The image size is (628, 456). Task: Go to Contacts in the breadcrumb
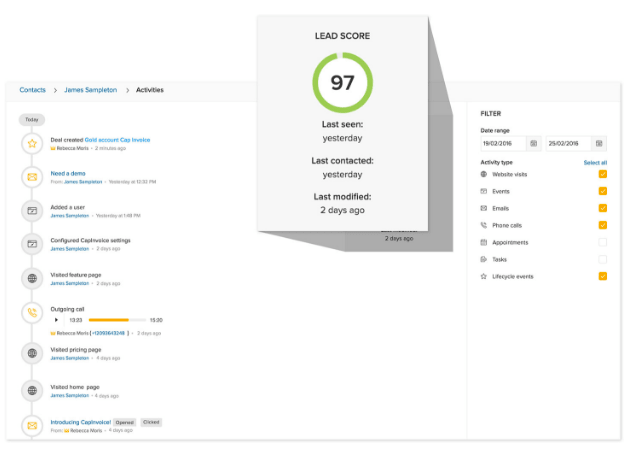tap(32, 90)
